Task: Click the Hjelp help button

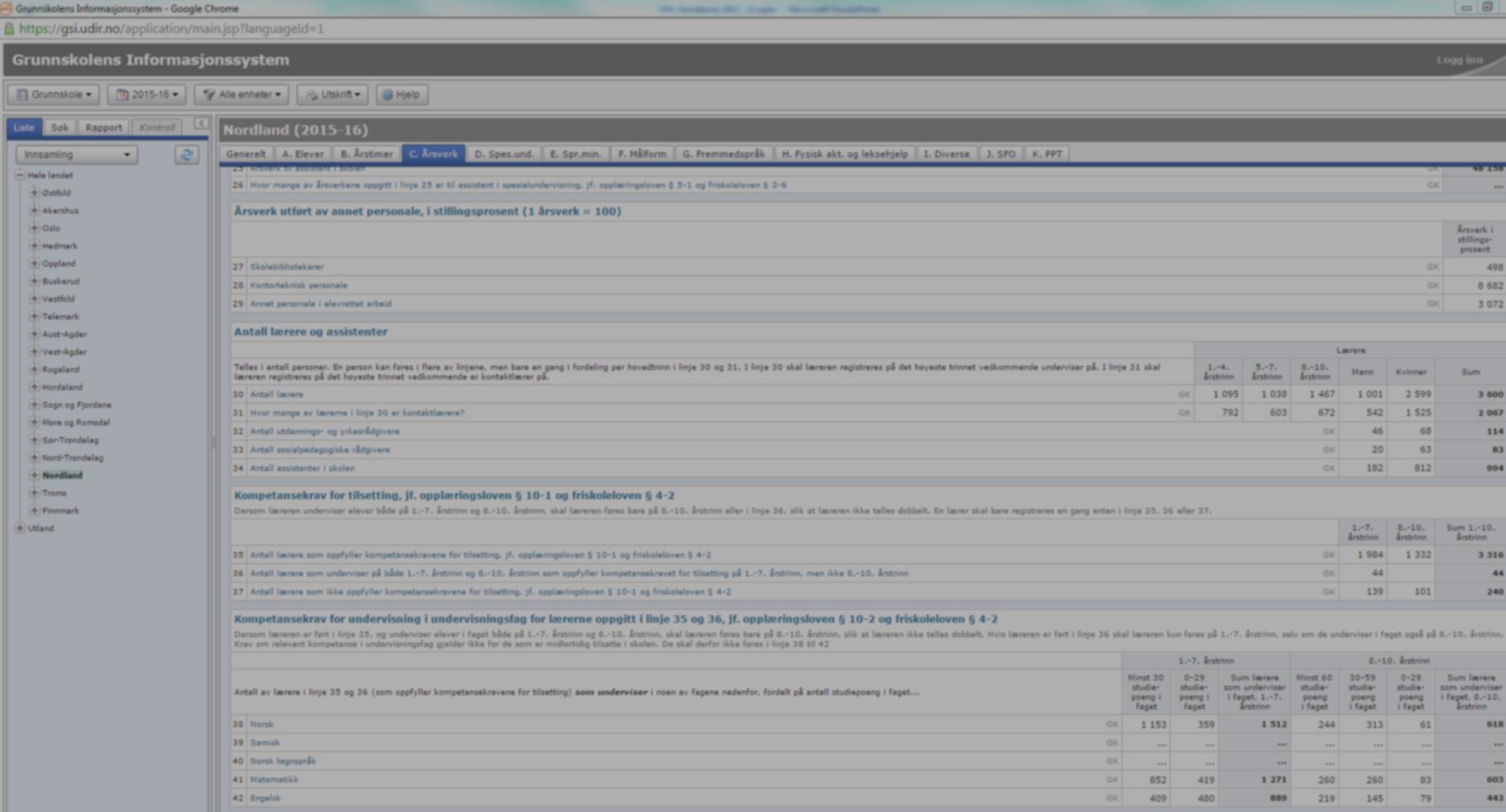Action: [x=402, y=95]
